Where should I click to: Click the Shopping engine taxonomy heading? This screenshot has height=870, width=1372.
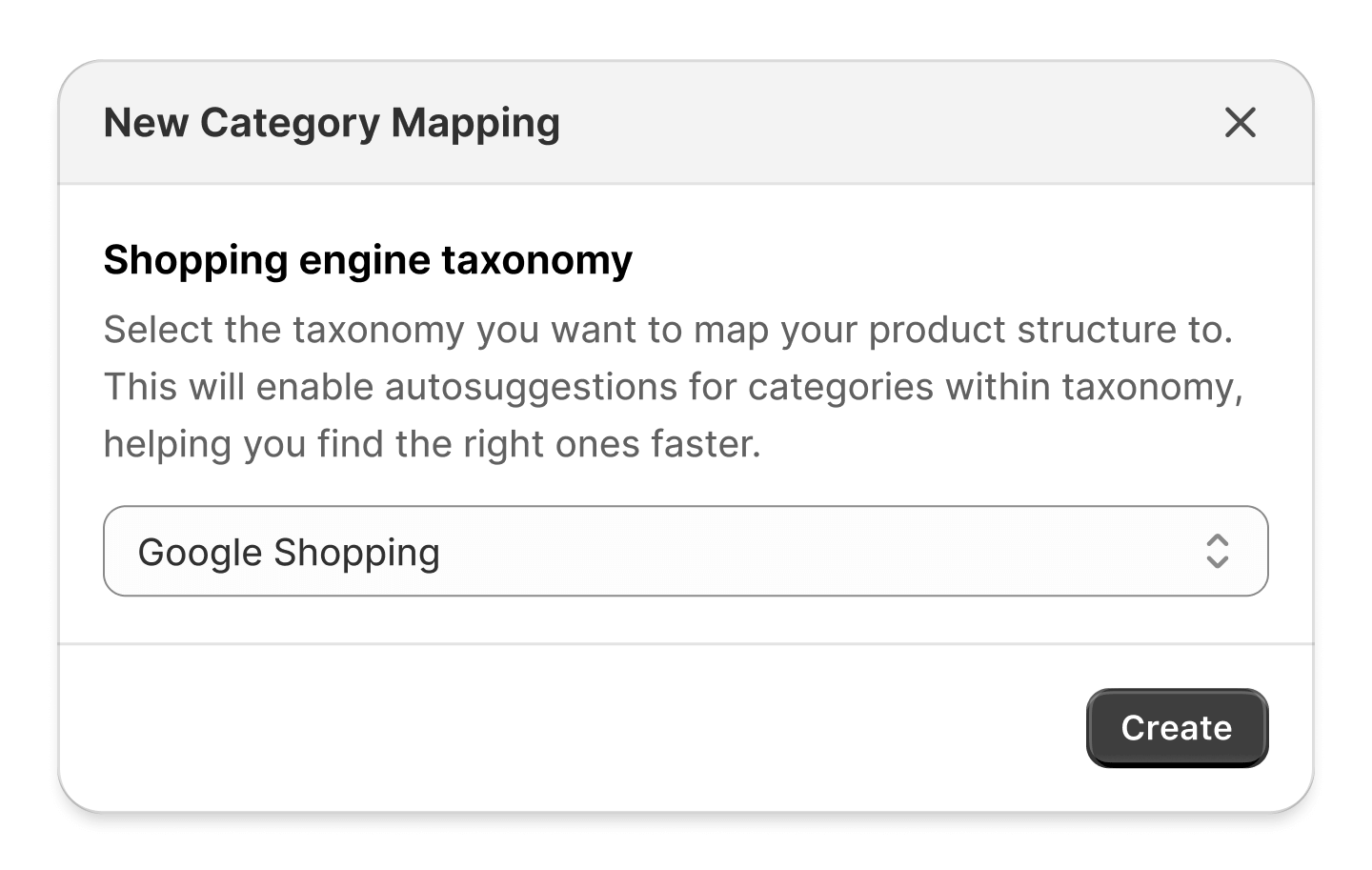(x=367, y=259)
